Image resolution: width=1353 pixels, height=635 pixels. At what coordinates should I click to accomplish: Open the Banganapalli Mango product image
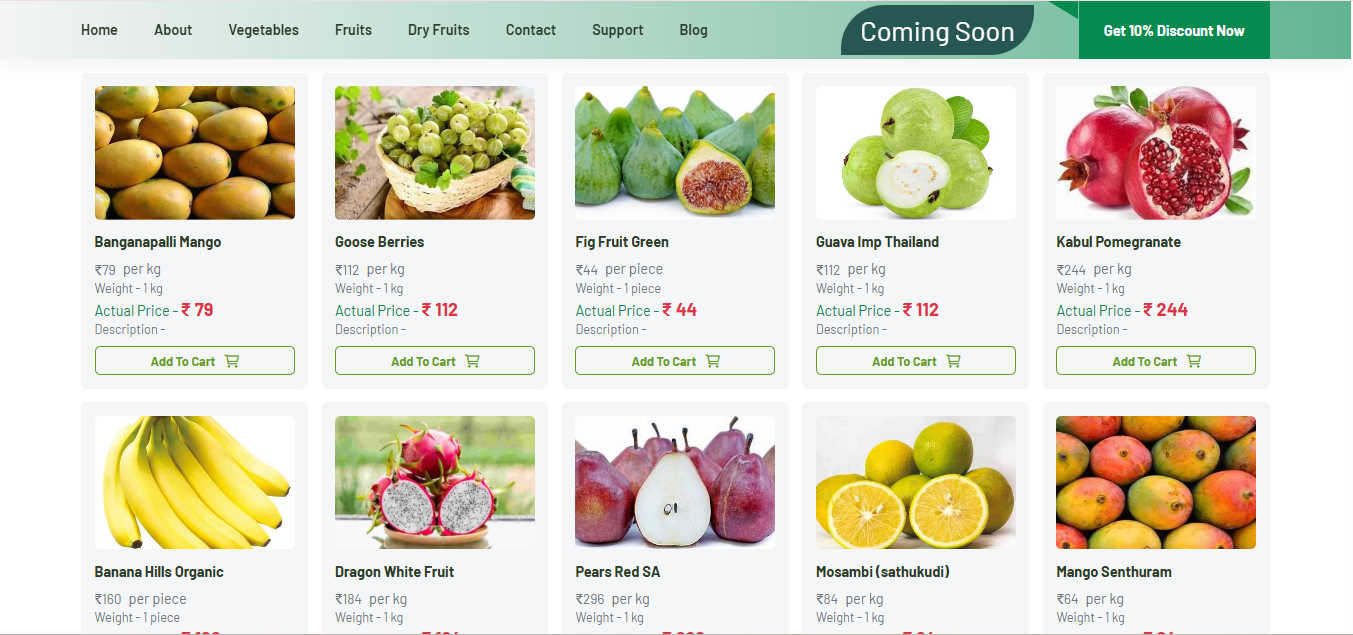click(195, 152)
